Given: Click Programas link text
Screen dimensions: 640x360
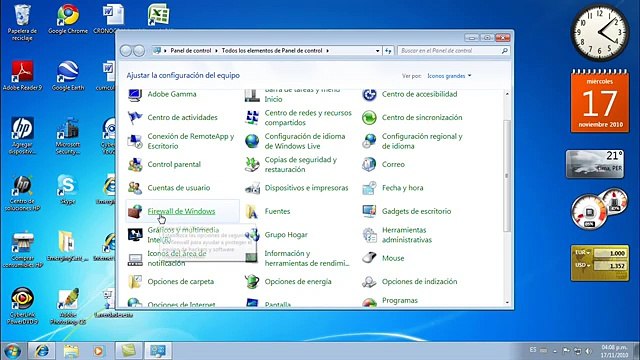Looking at the screenshot, I should click(400, 300).
